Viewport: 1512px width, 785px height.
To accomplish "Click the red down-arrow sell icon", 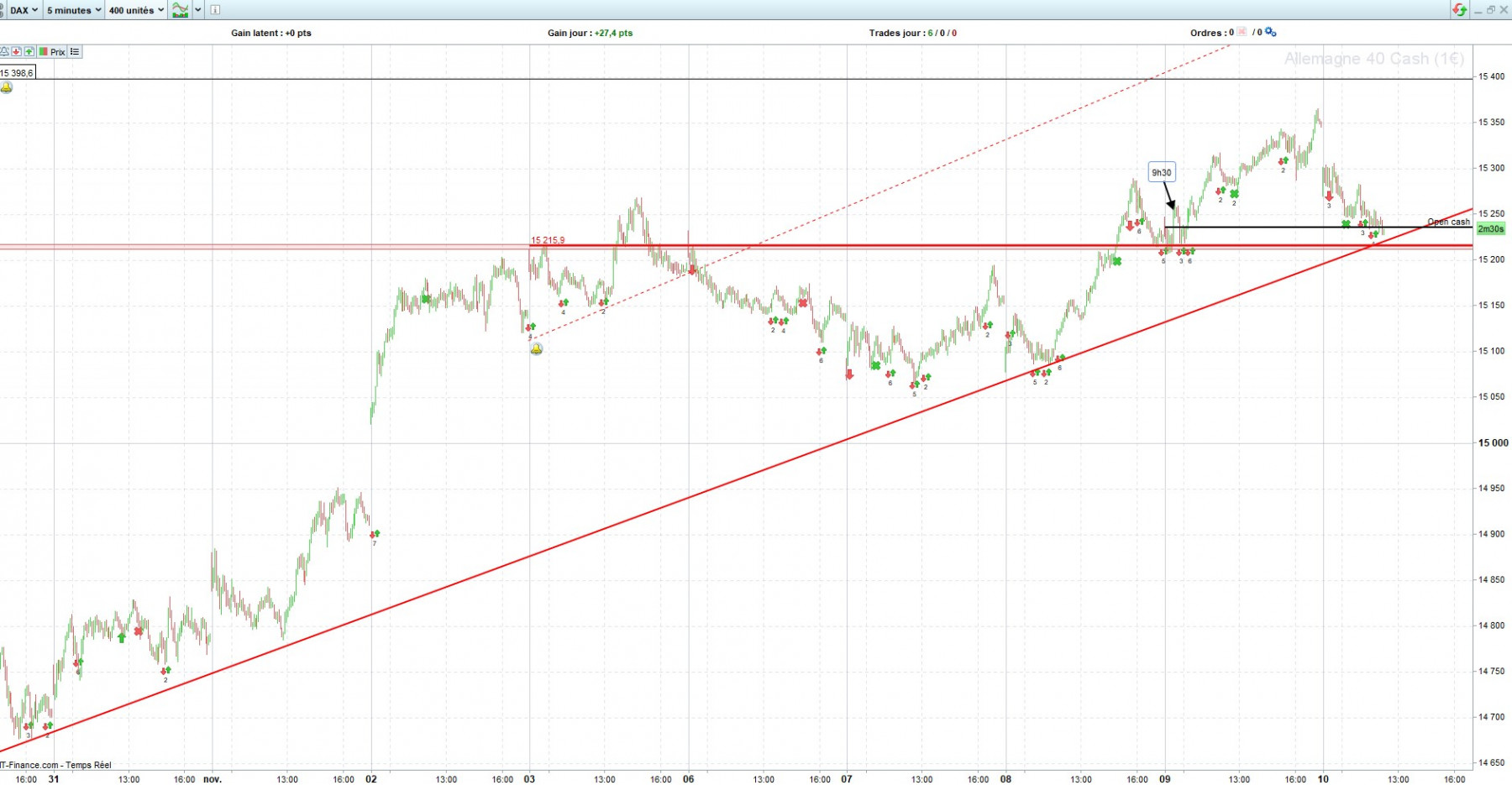I will (x=16, y=52).
